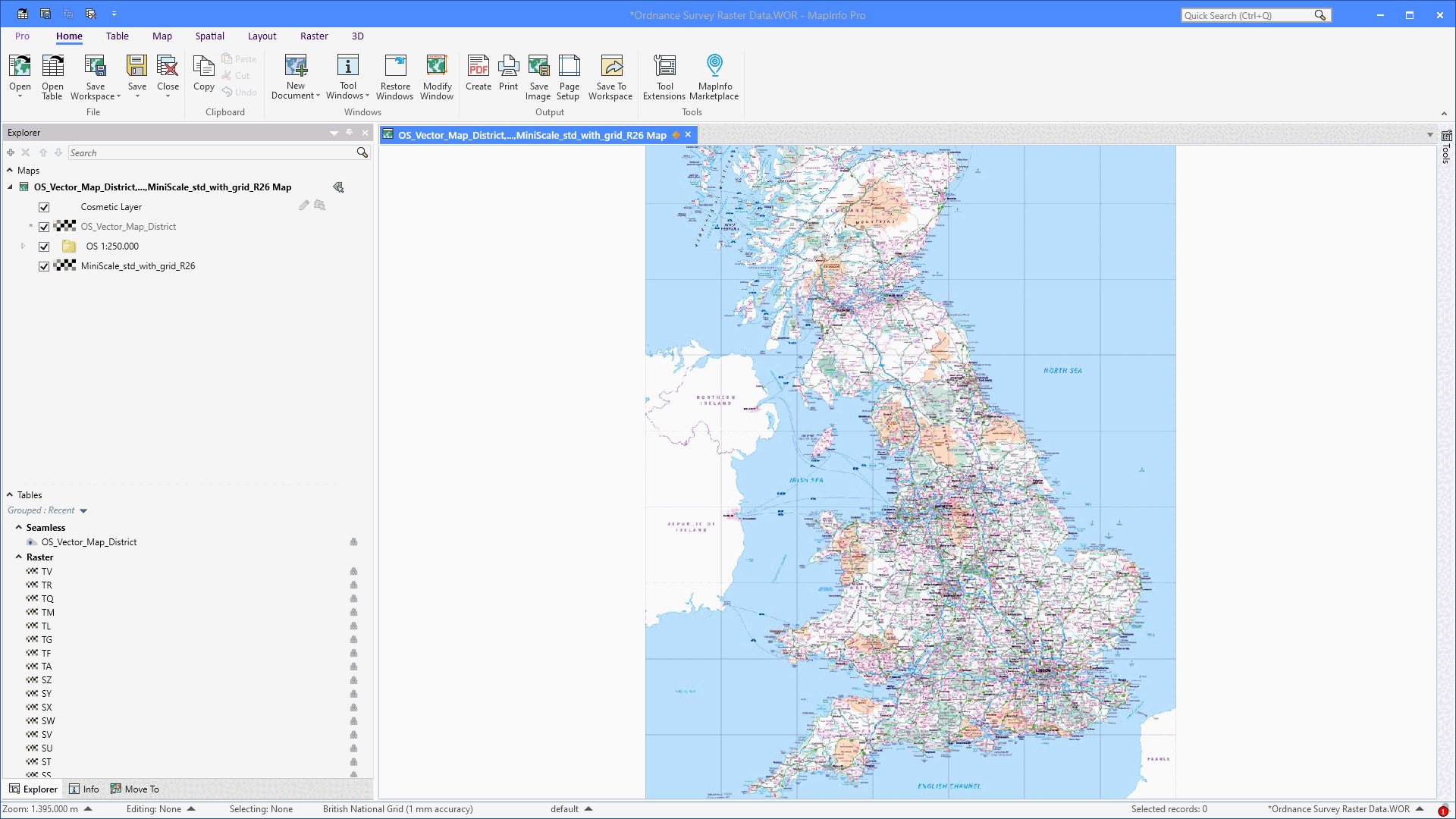Viewport: 1456px width, 819px height.
Task: Click the lock icon for OS_Vector_Map_District table
Action: pyautogui.click(x=353, y=542)
